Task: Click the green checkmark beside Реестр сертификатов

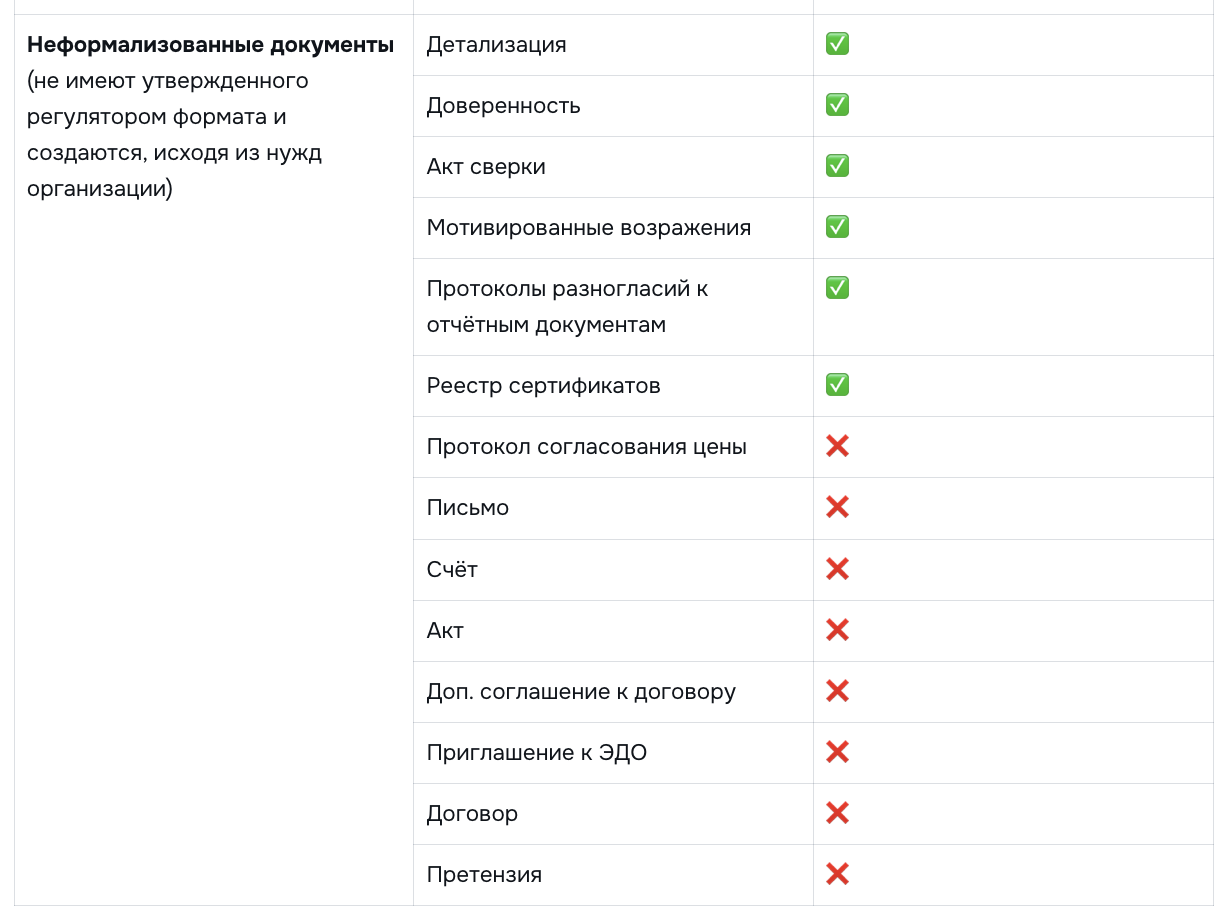Action: click(837, 385)
